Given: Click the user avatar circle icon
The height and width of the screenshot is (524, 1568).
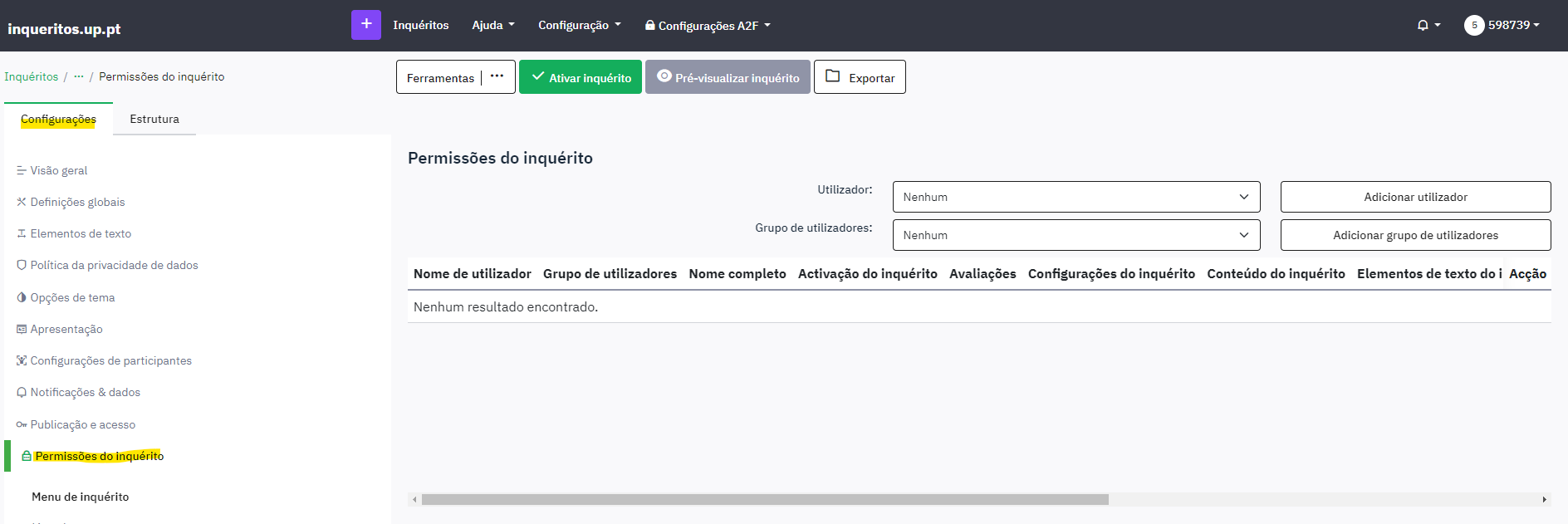Looking at the screenshot, I should click(1474, 26).
